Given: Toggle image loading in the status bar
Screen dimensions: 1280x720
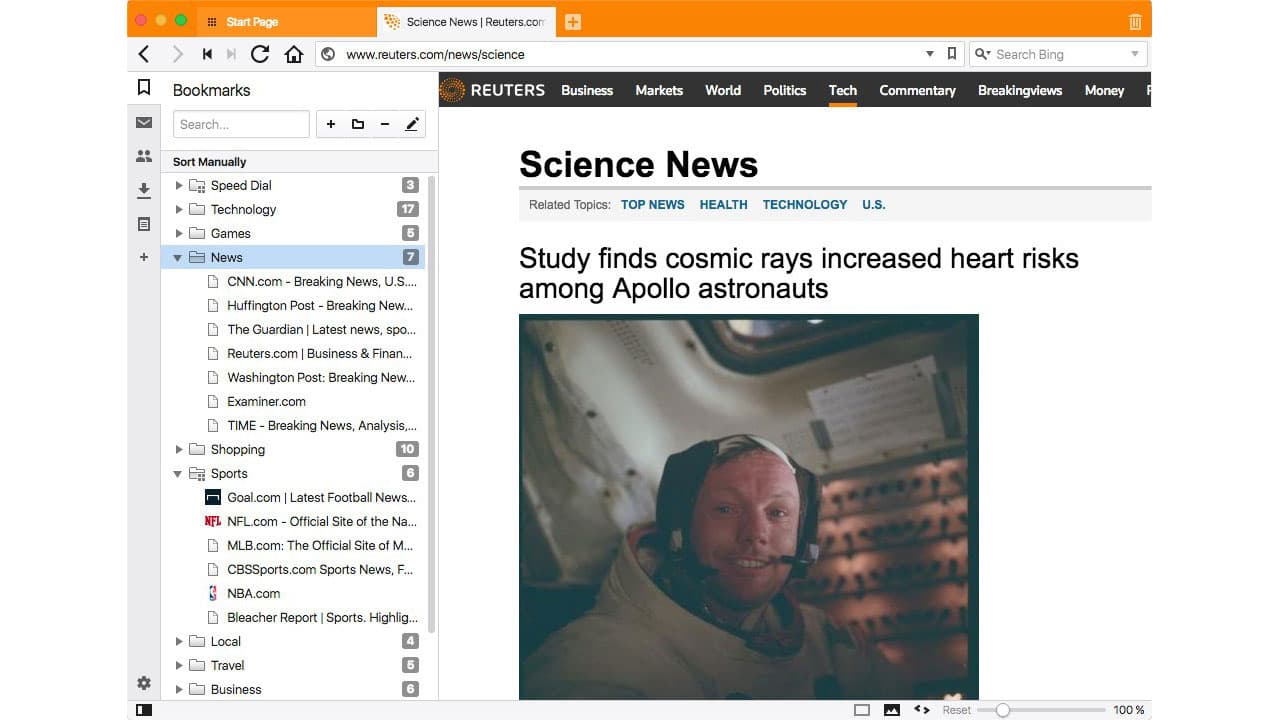Looking at the screenshot, I should (x=891, y=709).
